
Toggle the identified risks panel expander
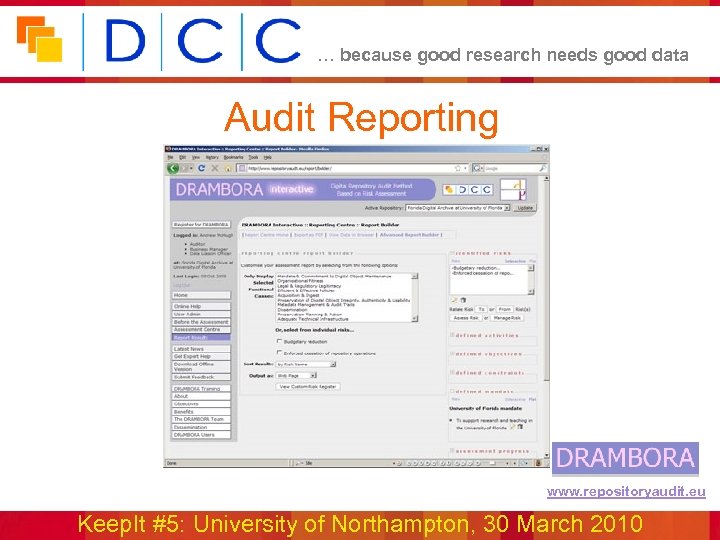452,253
